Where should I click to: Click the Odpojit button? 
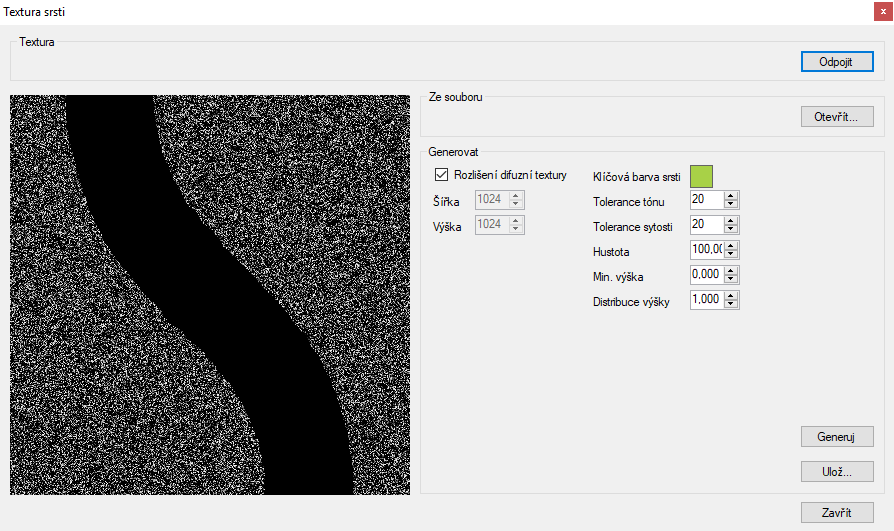(x=837, y=62)
